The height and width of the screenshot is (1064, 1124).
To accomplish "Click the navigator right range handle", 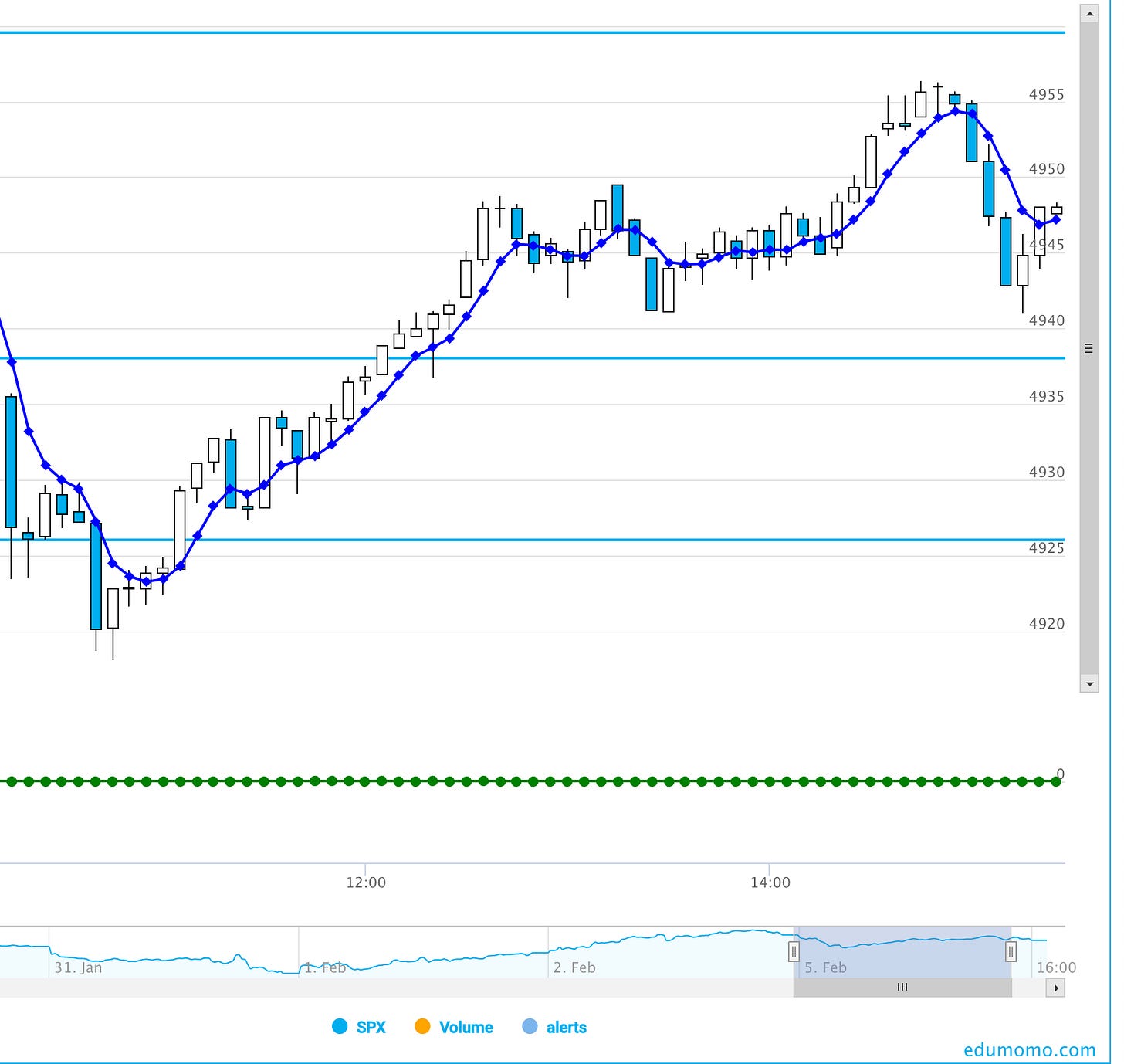I will pyautogui.click(x=1011, y=951).
